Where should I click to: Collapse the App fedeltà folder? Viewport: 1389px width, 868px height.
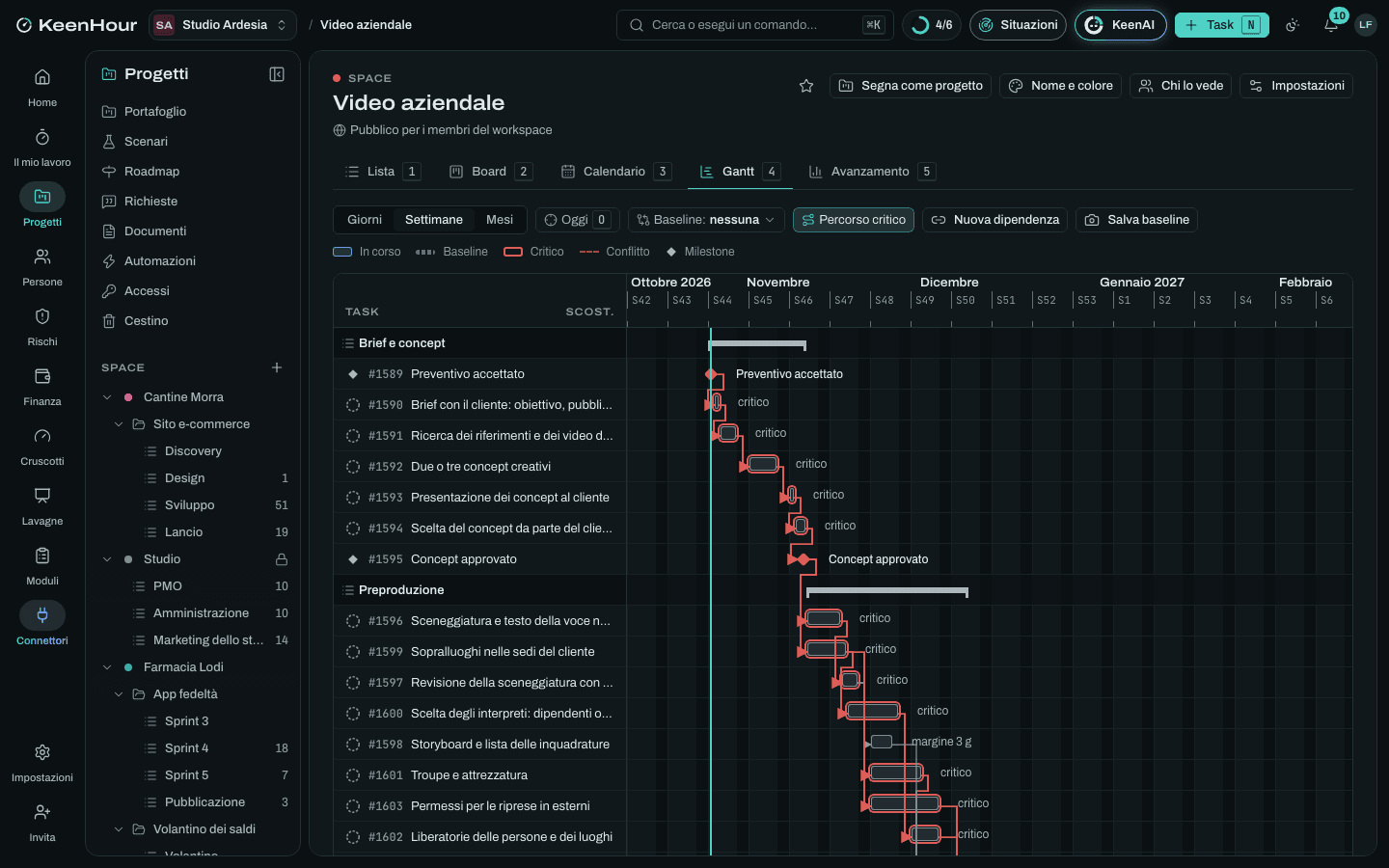point(119,694)
